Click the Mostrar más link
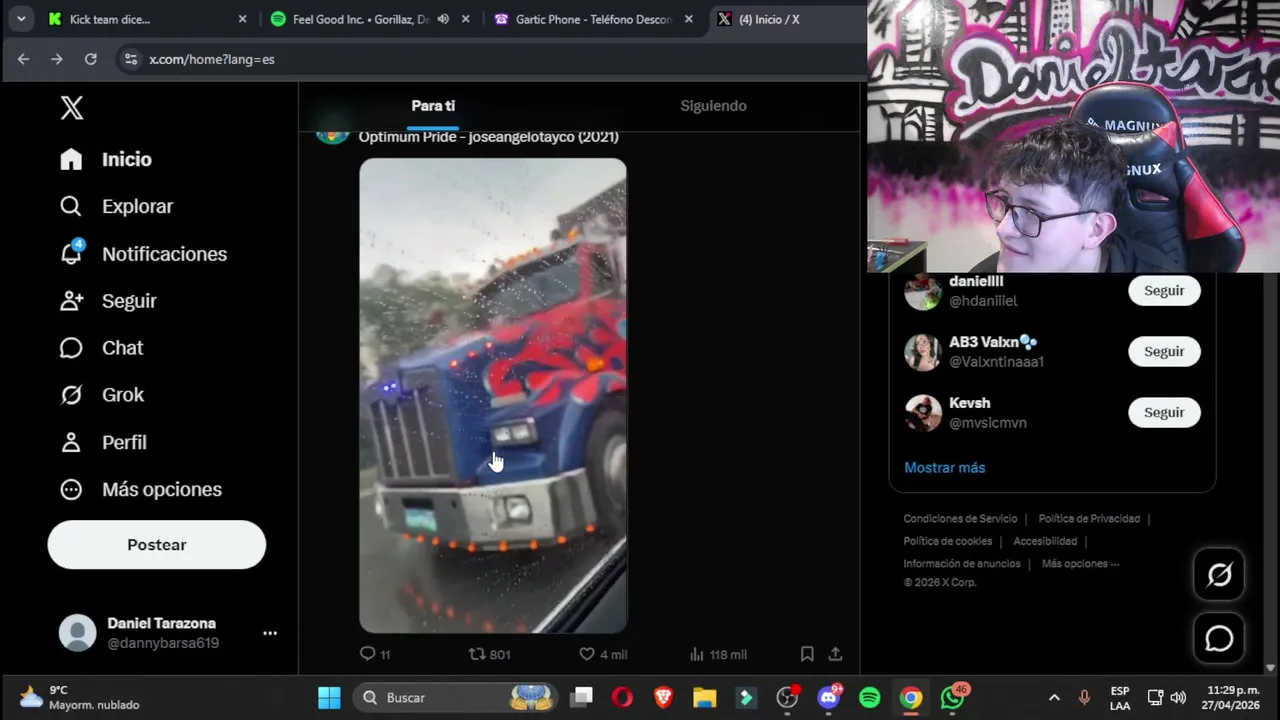 pos(945,468)
